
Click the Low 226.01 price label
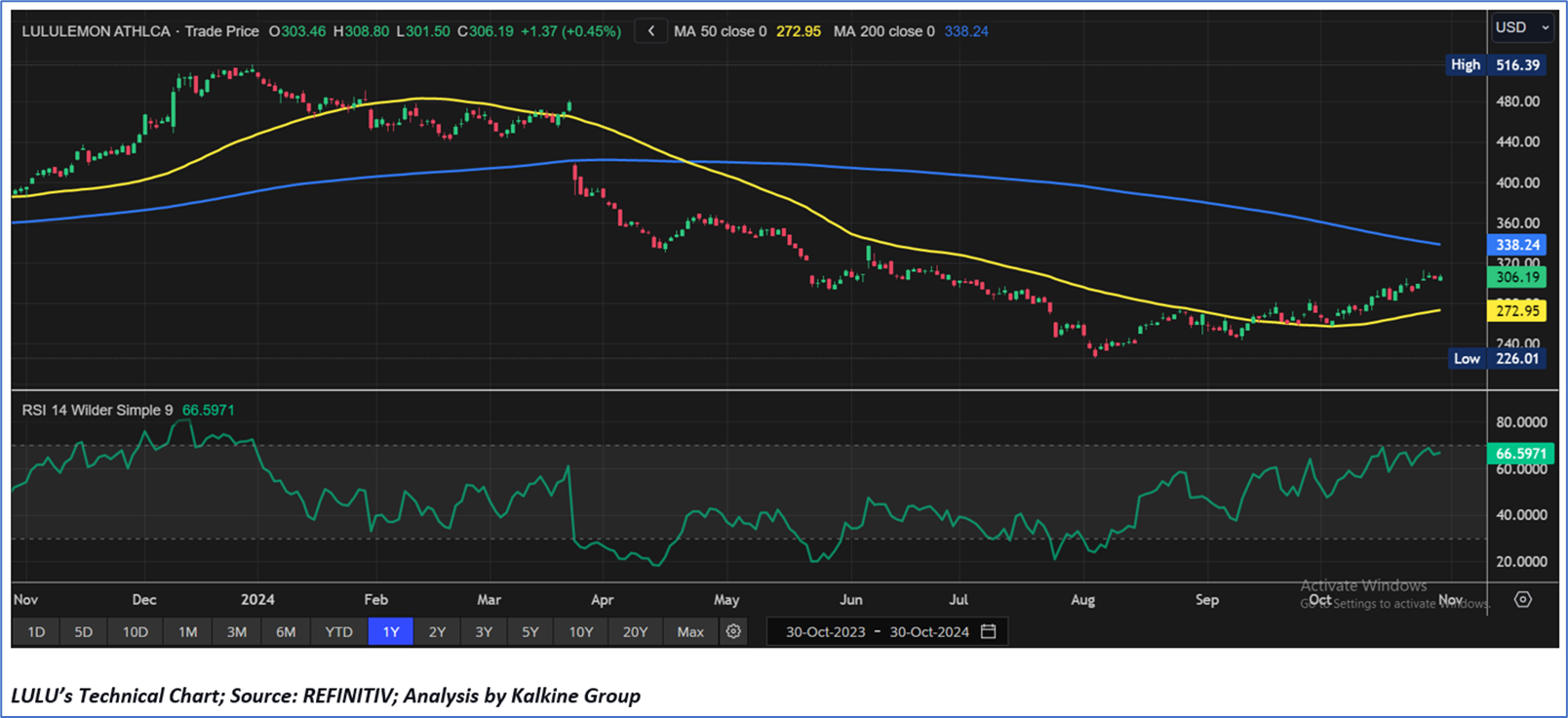point(1497,359)
